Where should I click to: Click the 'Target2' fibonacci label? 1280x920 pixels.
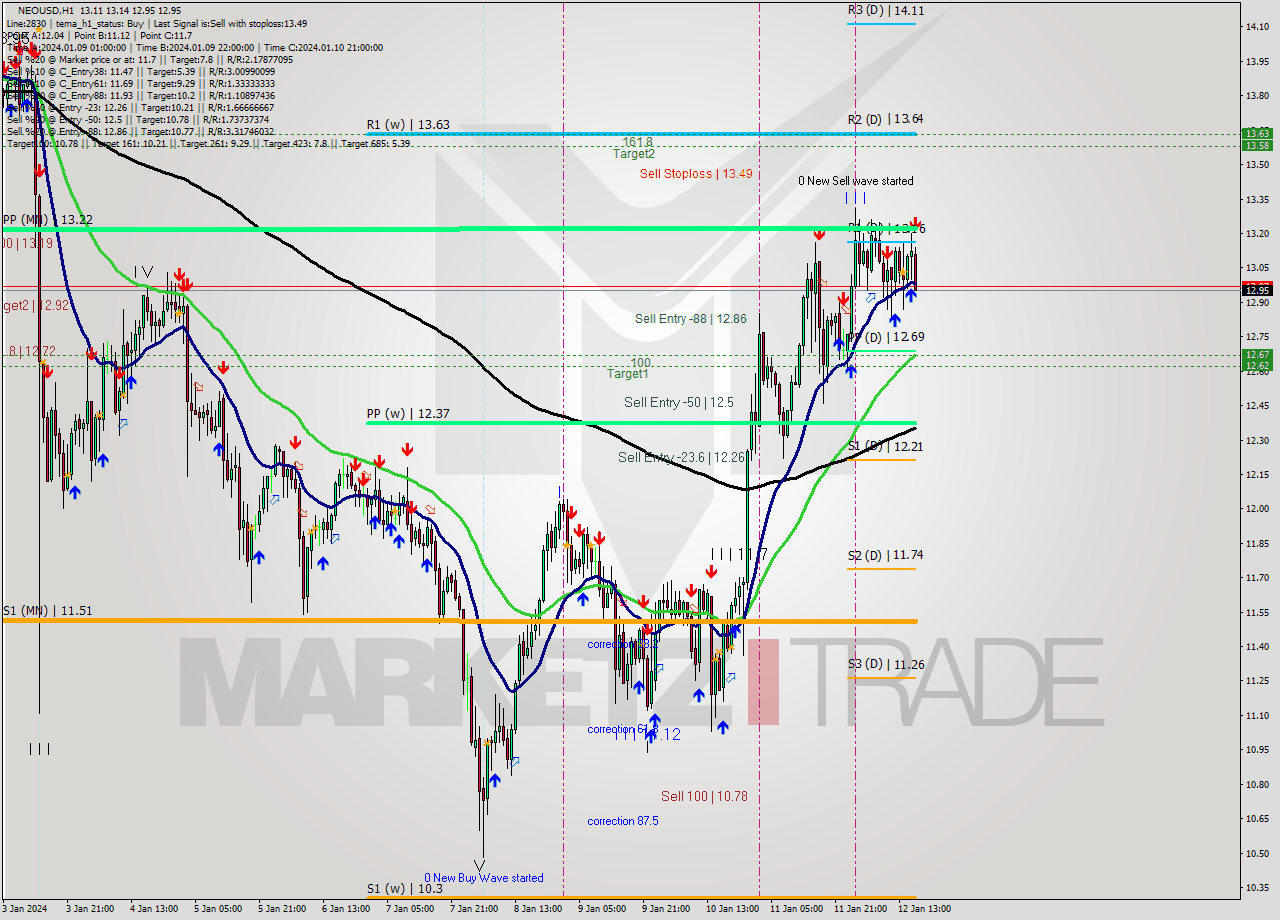click(635, 154)
